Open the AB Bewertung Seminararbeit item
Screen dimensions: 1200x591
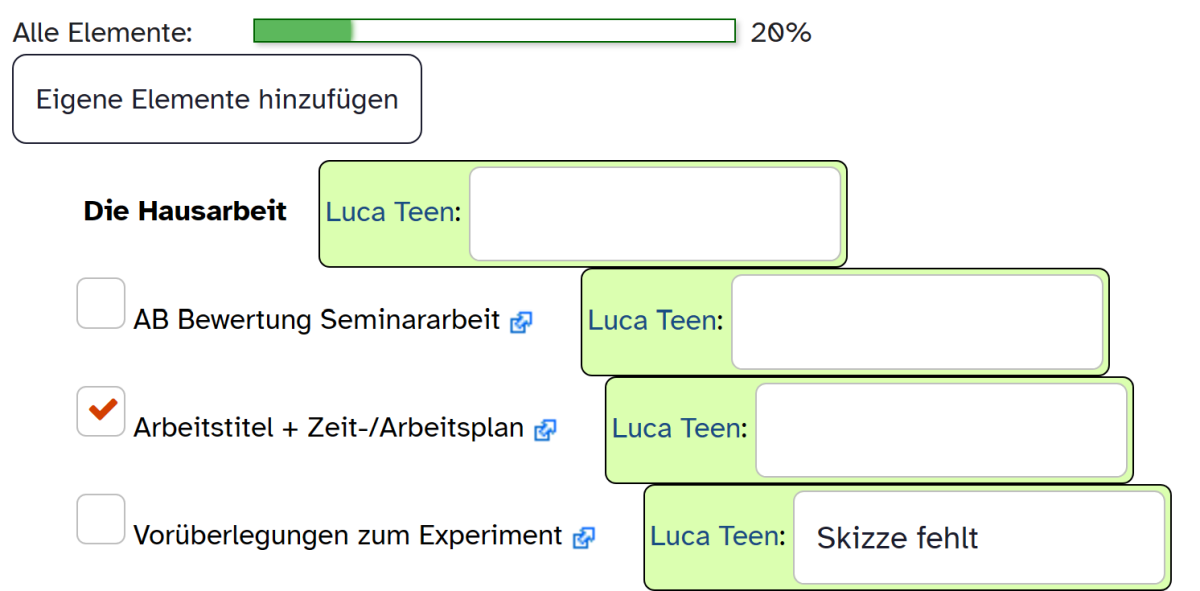[x=317, y=320]
